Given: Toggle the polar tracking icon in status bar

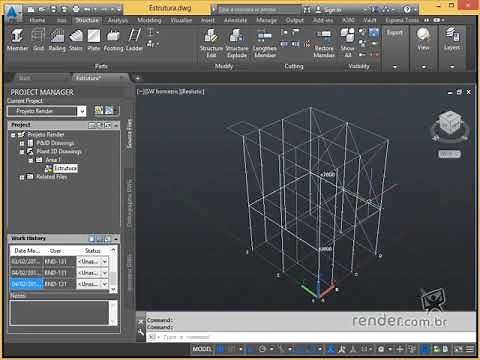Looking at the screenshot, I should (262, 349).
